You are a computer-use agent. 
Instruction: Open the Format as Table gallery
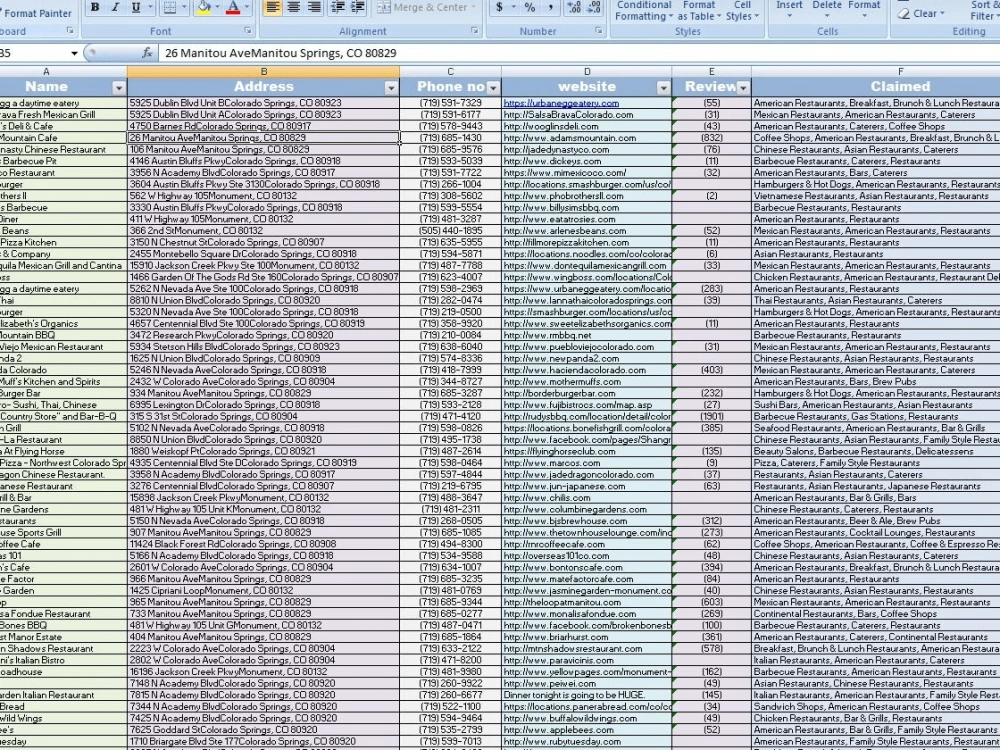point(698,11)
